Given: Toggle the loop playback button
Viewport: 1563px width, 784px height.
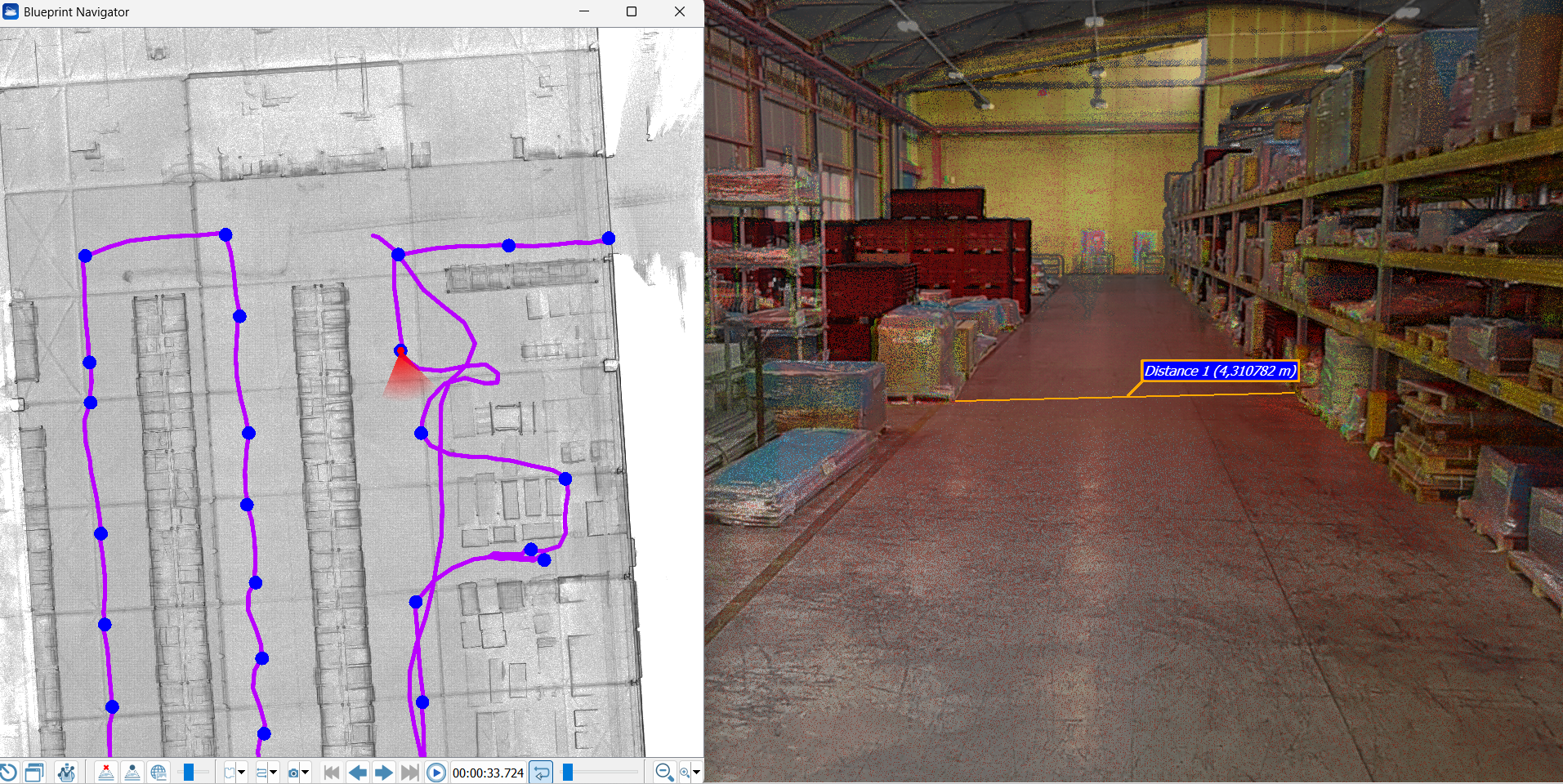Looking at the screenshot, I should [541, 772].
